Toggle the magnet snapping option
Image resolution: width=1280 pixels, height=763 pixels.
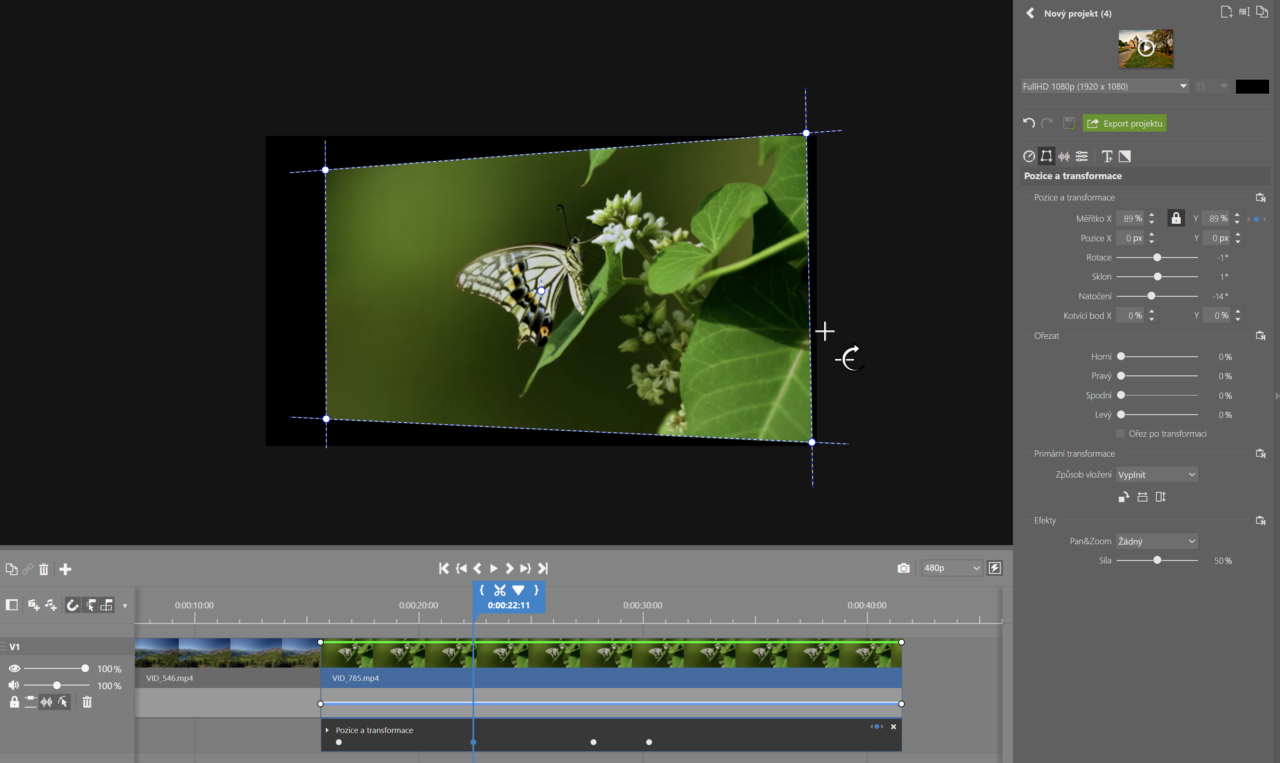tap(72, 605)
